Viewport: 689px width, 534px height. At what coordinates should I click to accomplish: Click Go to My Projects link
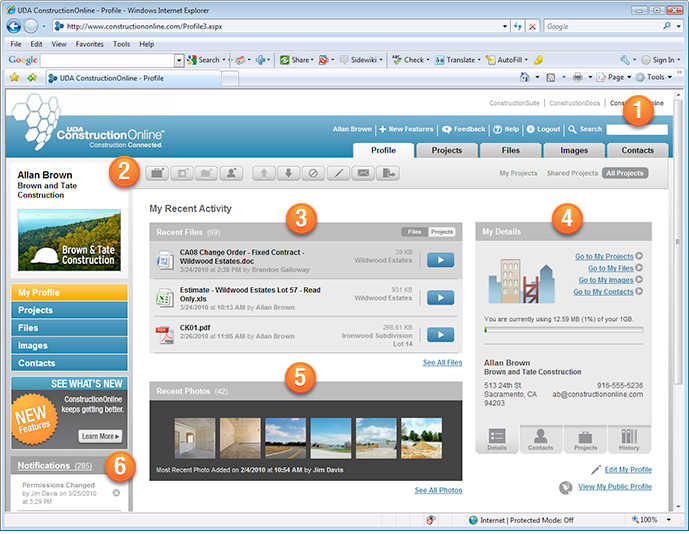tap(604, 256)
